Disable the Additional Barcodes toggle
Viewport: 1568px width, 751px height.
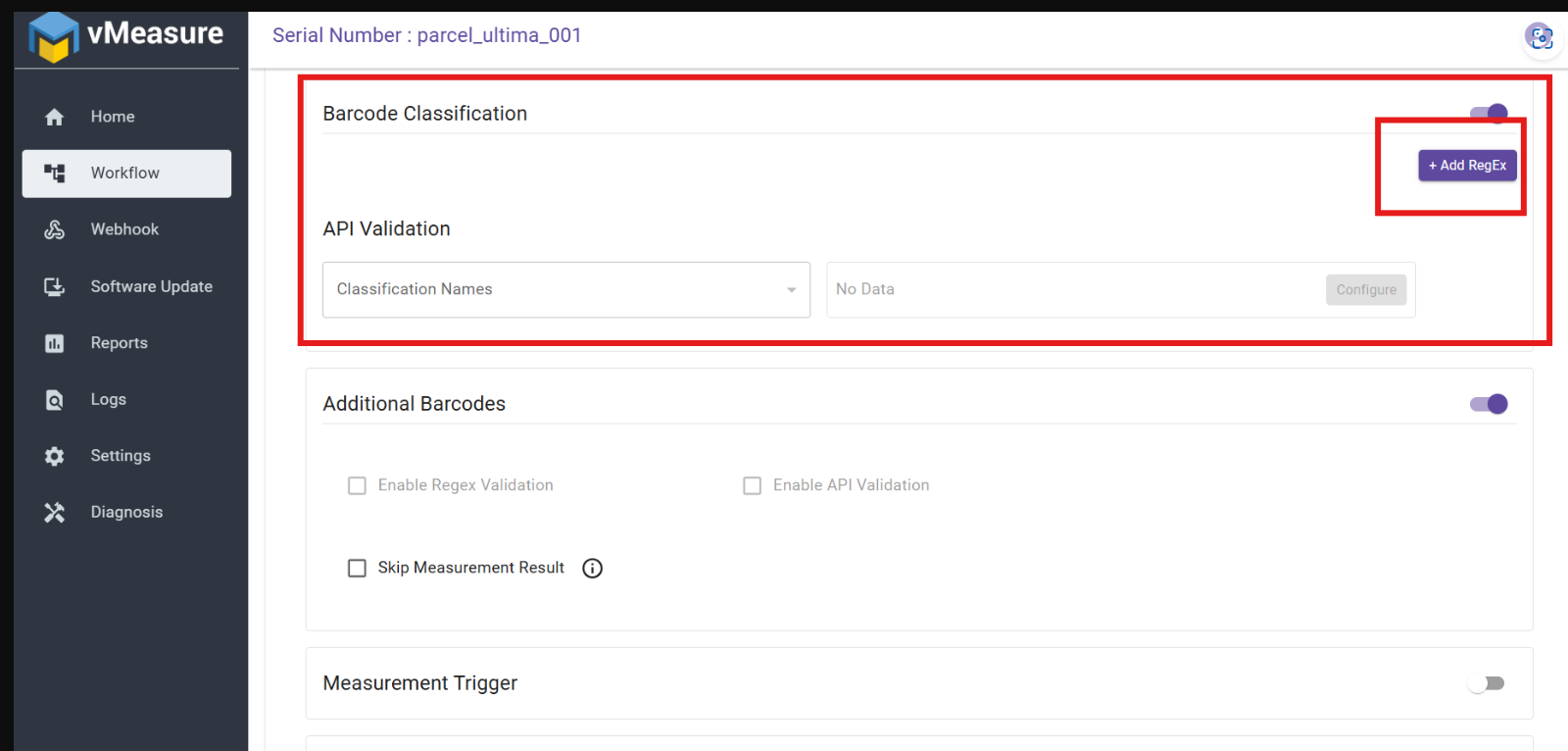click(1489, 404)
